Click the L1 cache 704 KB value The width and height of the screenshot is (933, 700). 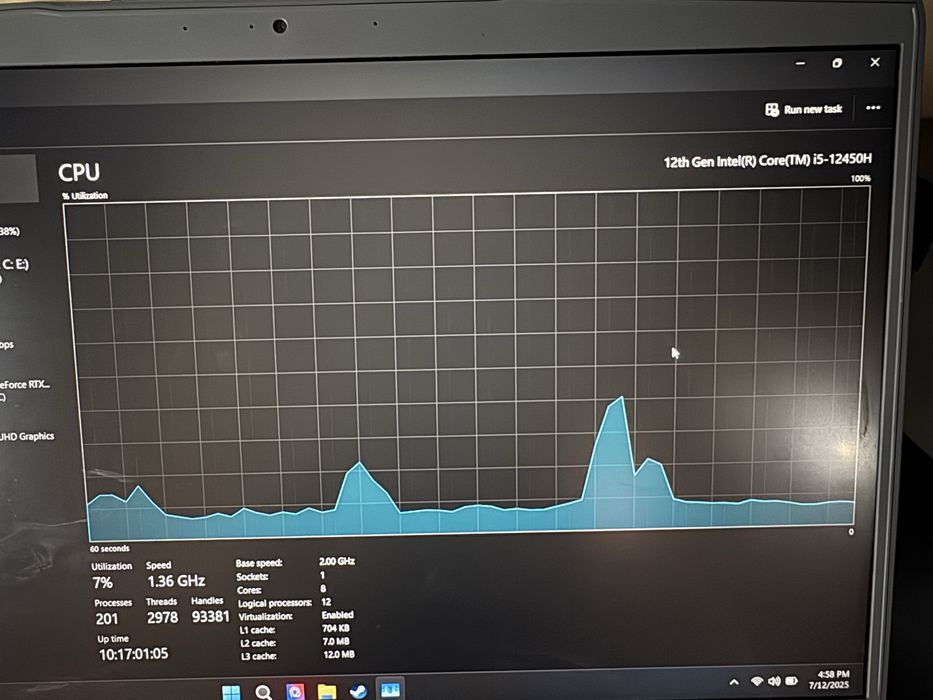tap(336, 628)
